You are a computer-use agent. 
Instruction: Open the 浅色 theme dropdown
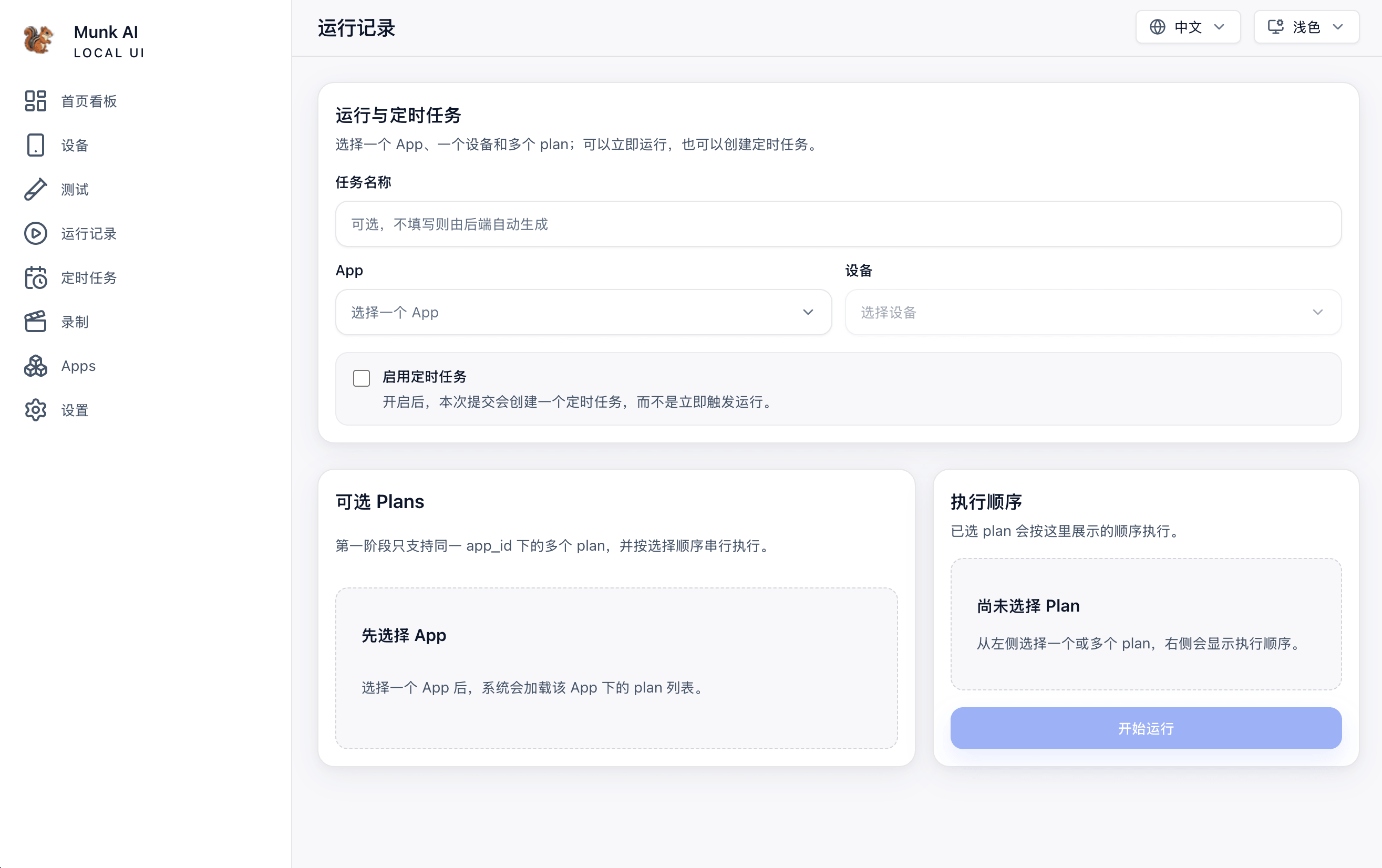(x=1306, y=27)
